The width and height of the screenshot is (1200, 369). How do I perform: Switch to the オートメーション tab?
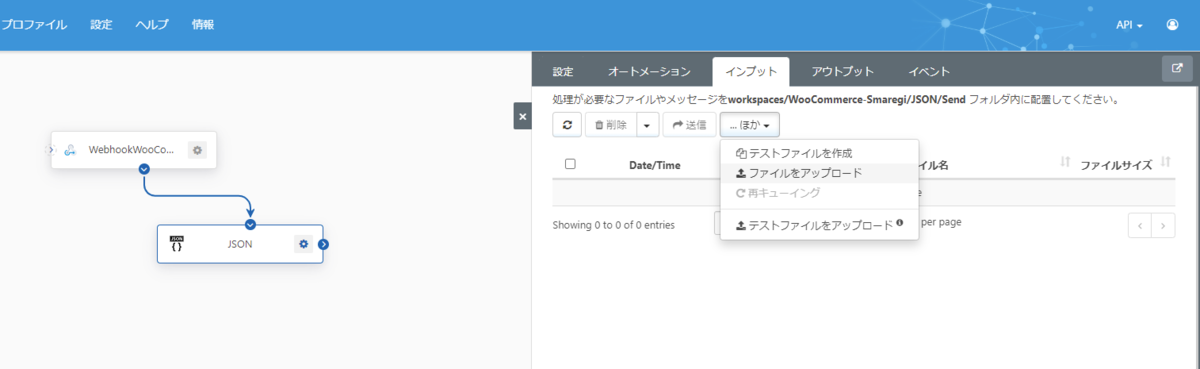pyautogui.click(x=649, y=71)
